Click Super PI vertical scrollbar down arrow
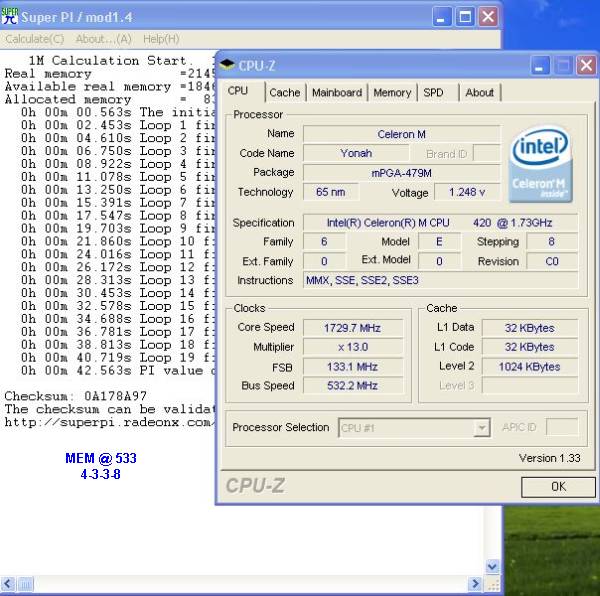 click(x=492, y=566)
